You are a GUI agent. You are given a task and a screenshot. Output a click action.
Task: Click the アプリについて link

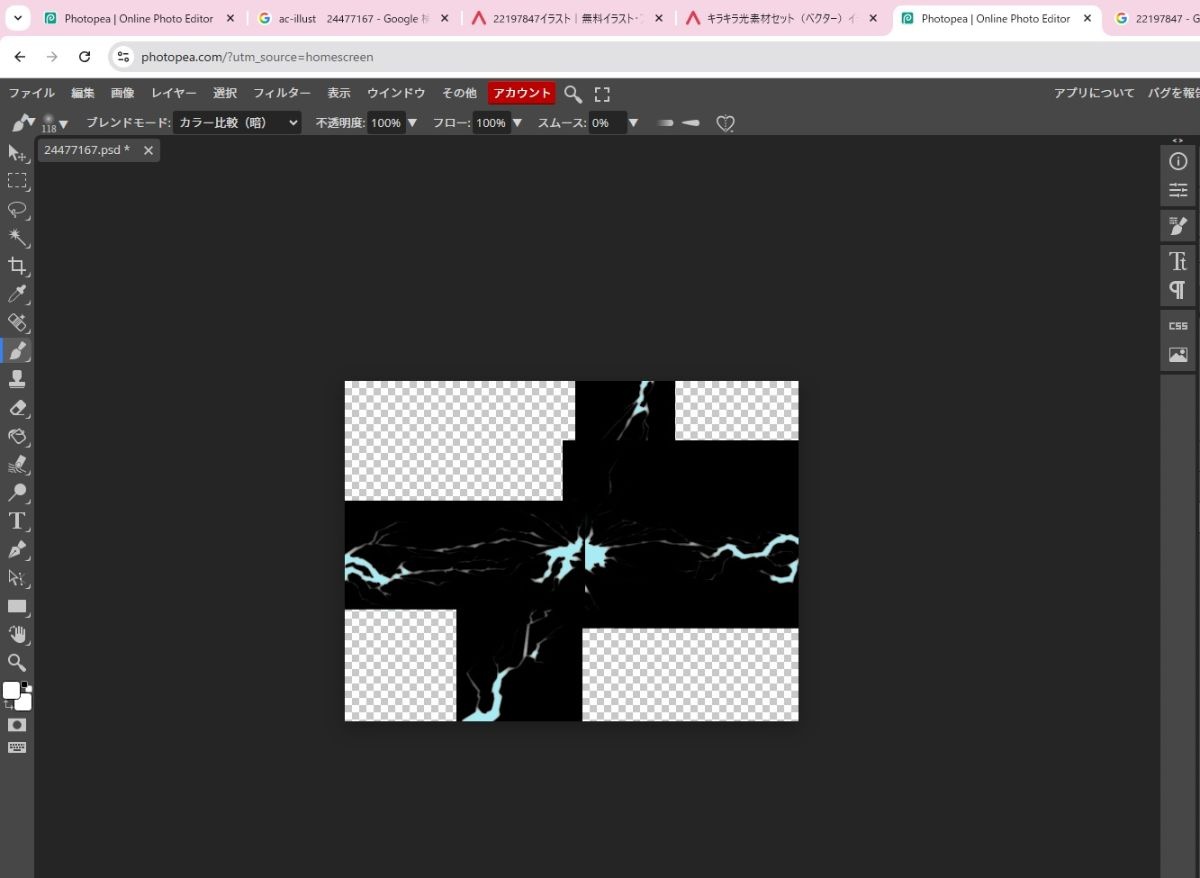1094,93
